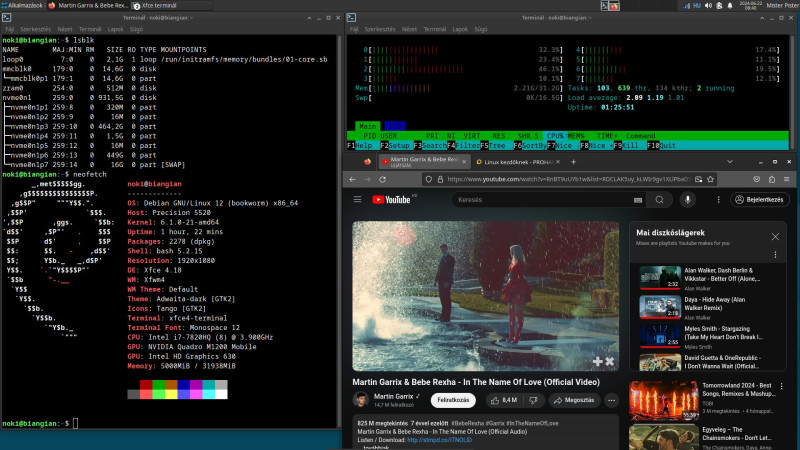Click the F2 Setup function in htop
Image resolution: width=800 pixels, height=450 pixels.
[x=395, y=145]
